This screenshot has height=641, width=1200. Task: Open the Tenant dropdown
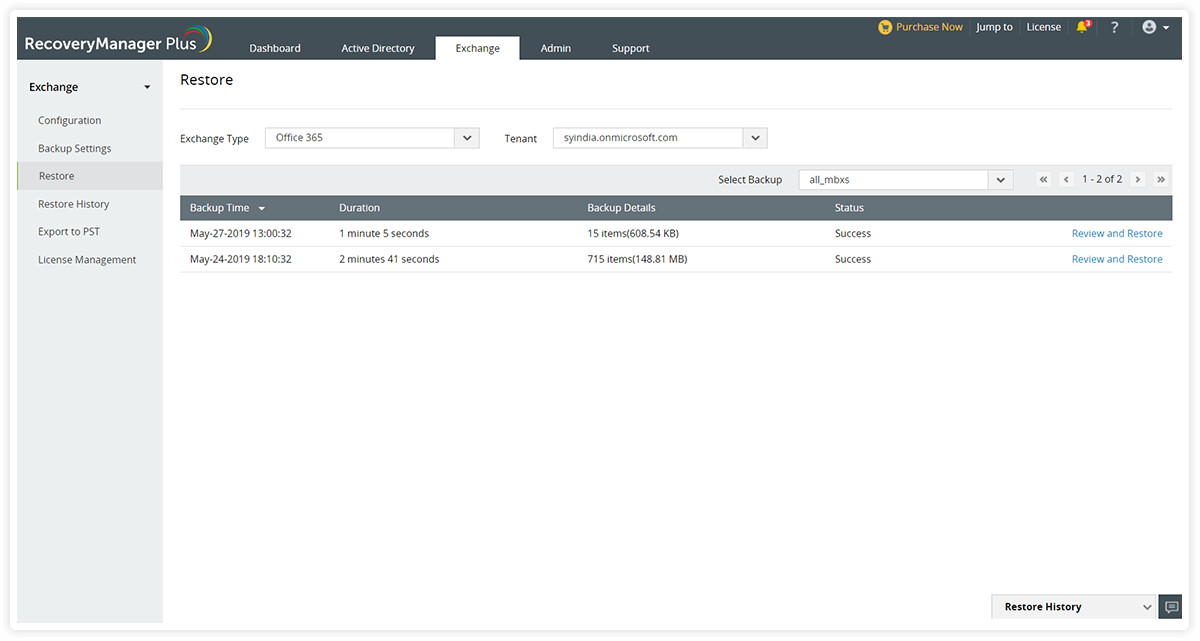coord(755,137)
